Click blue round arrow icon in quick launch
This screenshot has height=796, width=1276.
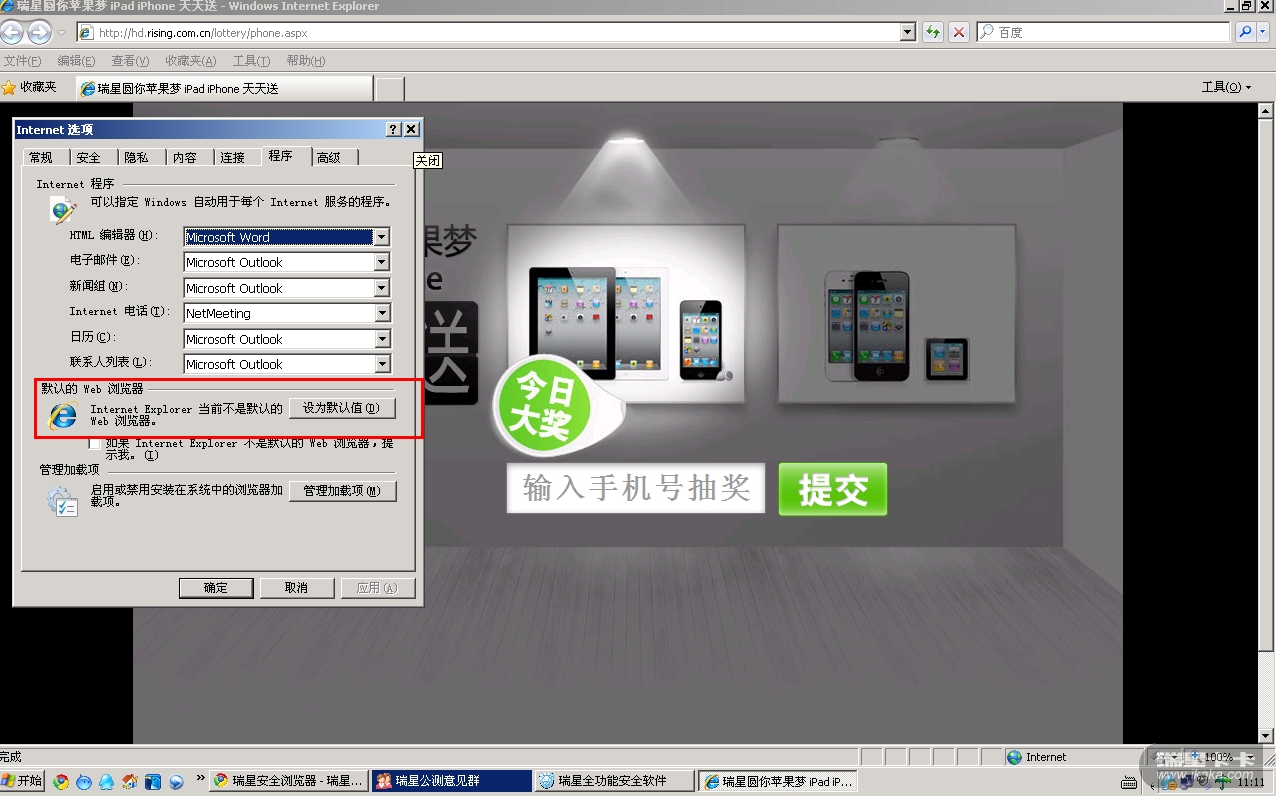pos(176,781)
